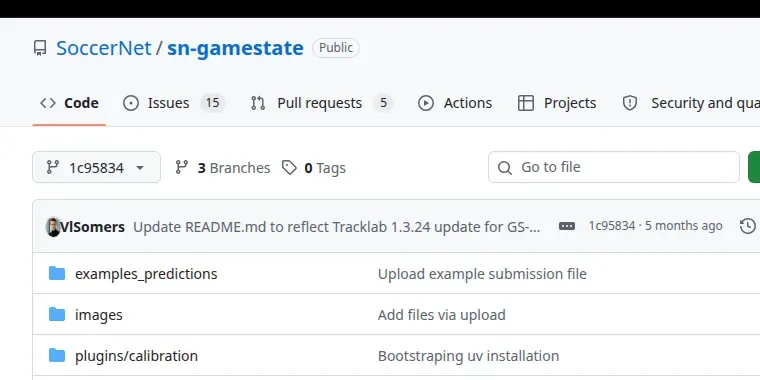Open the Issues tab
This screenshot has width=760, height=380.
tap(174, 103)
